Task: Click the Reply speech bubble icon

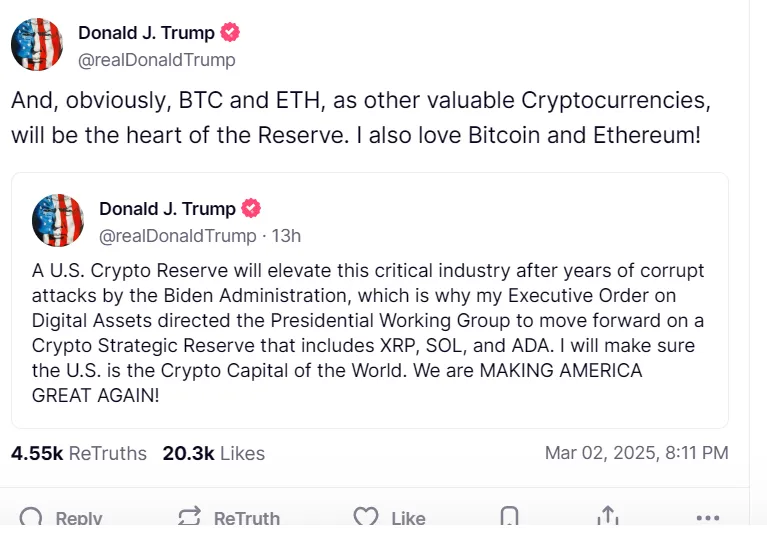Action: point(32,517)
